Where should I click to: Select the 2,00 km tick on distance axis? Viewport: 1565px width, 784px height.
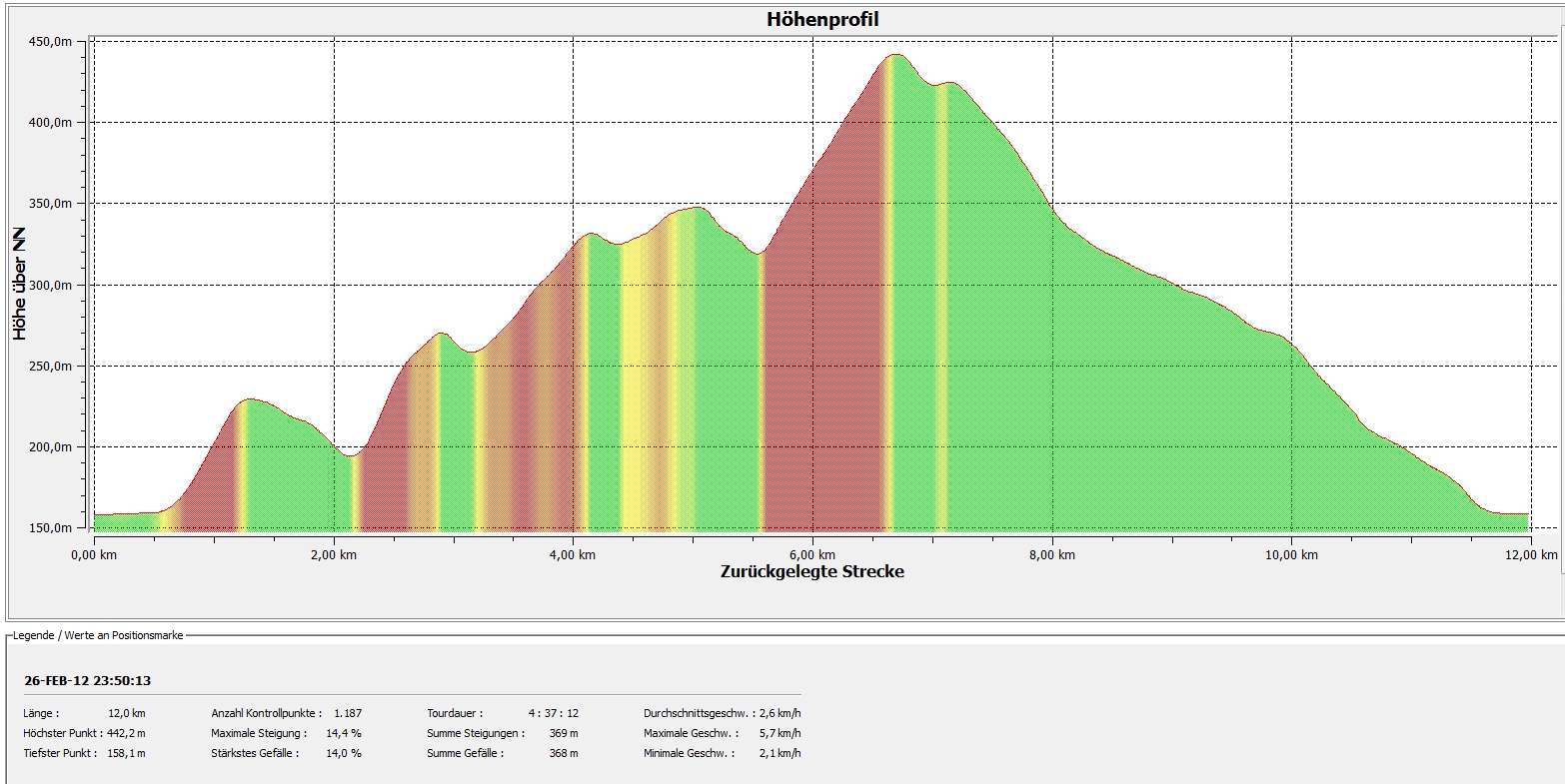[x=334, y=554]
